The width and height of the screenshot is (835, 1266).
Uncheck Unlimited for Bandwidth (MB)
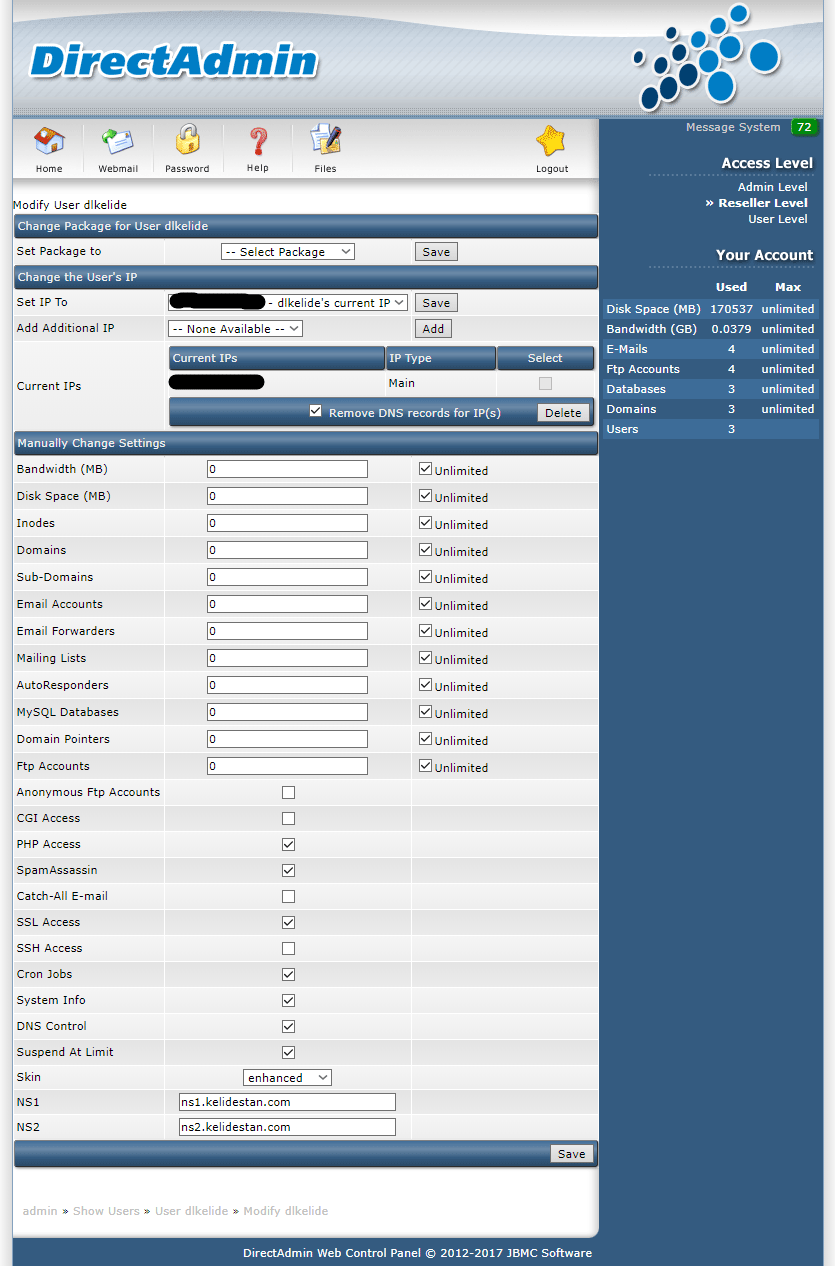[x=425, y=468]
